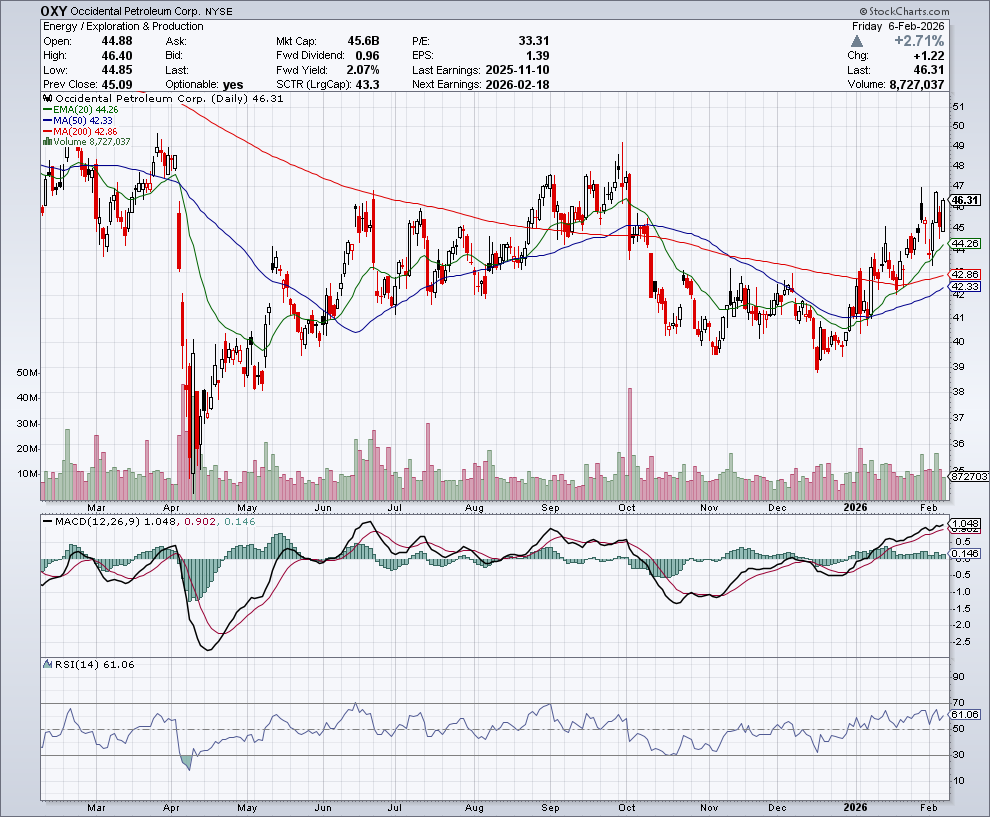Click the NYSE exchange label
Image resolution: width=990 pixels, height=817 pixels.
tap(218, 12)
